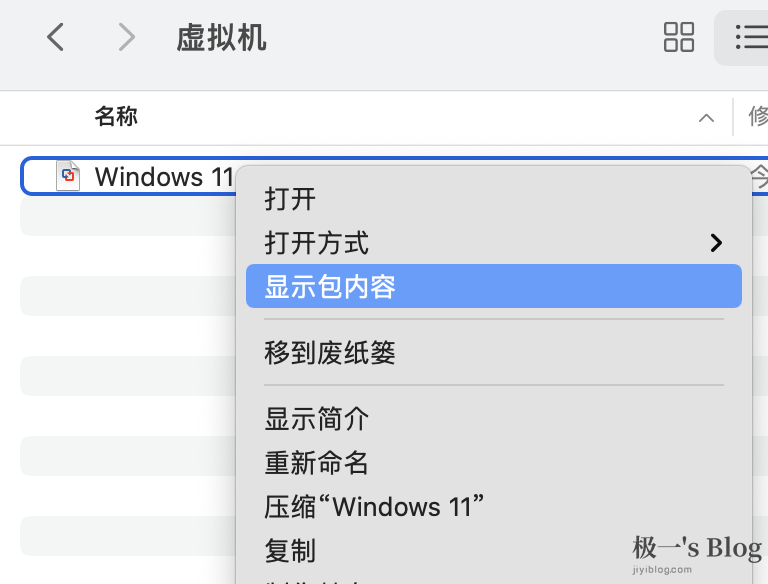Click the partially visible 修改 date column header
The image size is (768, 584).
point(757,117)
